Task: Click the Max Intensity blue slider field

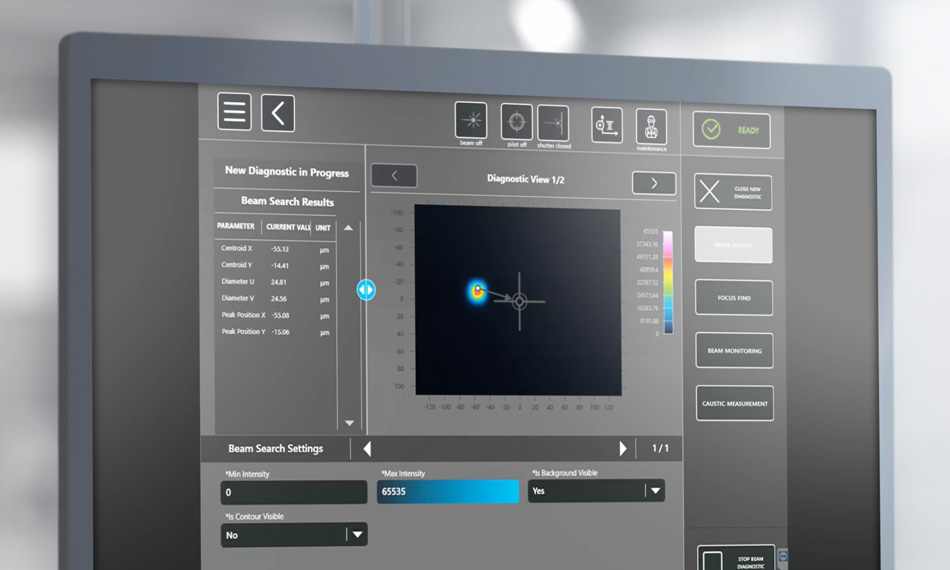Action: click(x=448, y=491)
